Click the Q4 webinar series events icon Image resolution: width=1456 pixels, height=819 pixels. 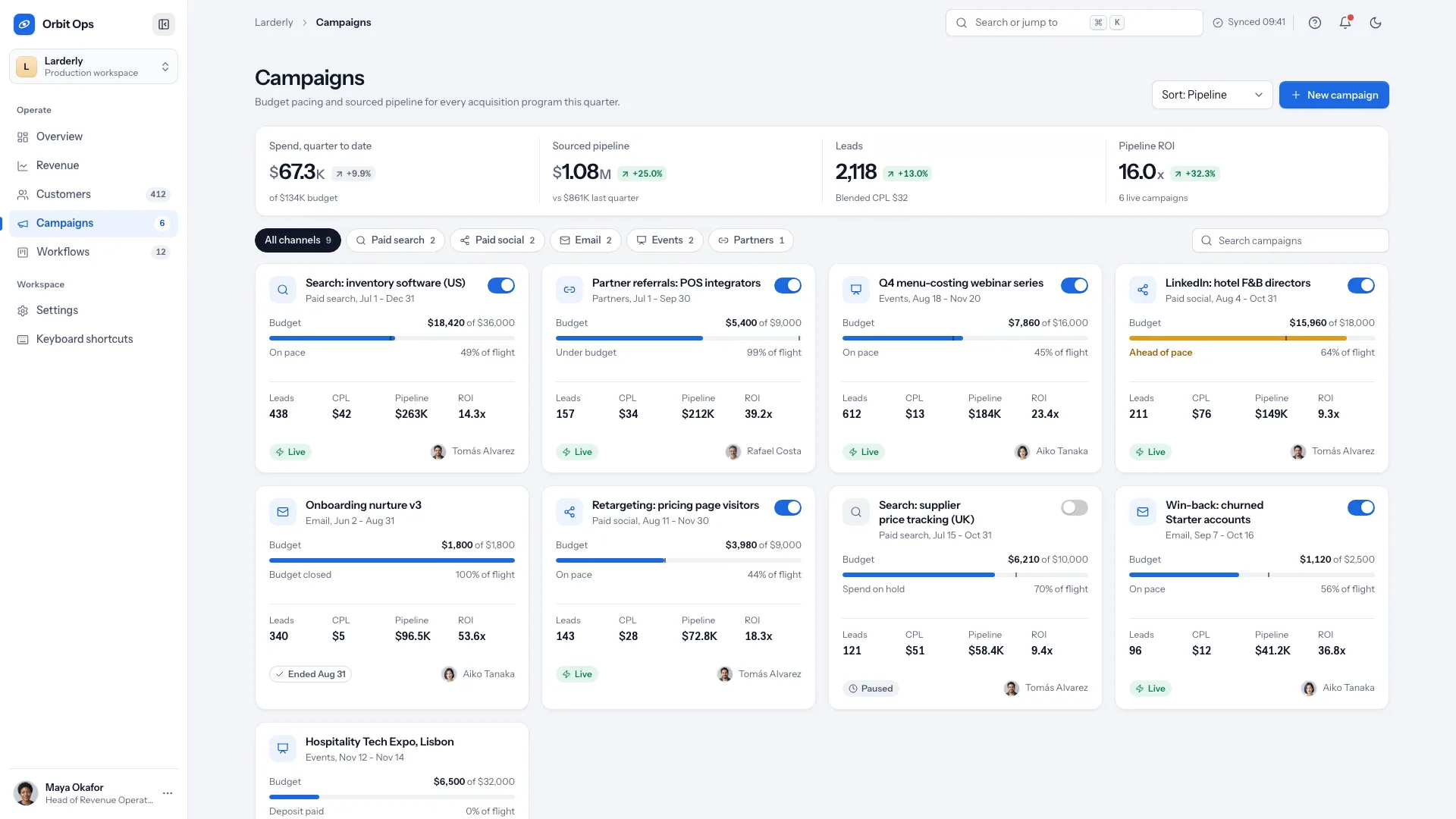coord(856,290)
